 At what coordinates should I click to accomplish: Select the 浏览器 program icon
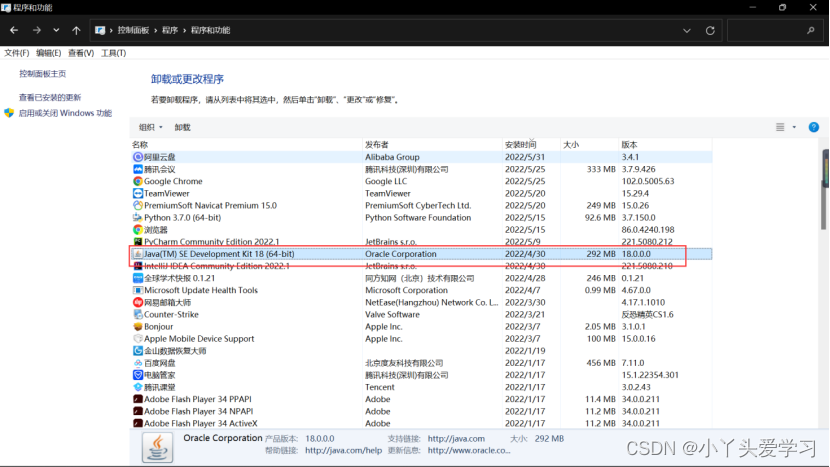coord(138,230)
